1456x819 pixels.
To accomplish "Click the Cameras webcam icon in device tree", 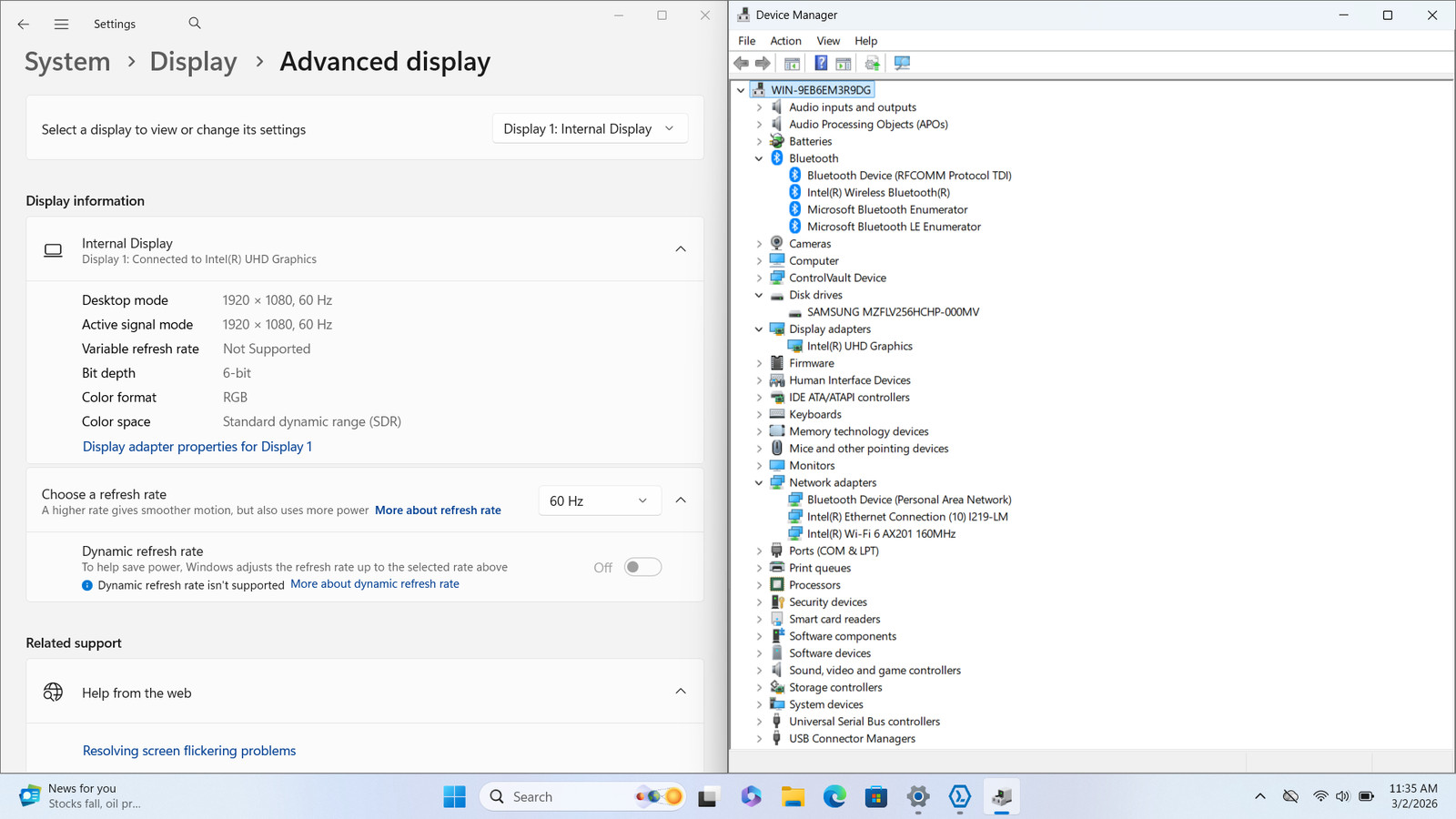I will (777, 244).
